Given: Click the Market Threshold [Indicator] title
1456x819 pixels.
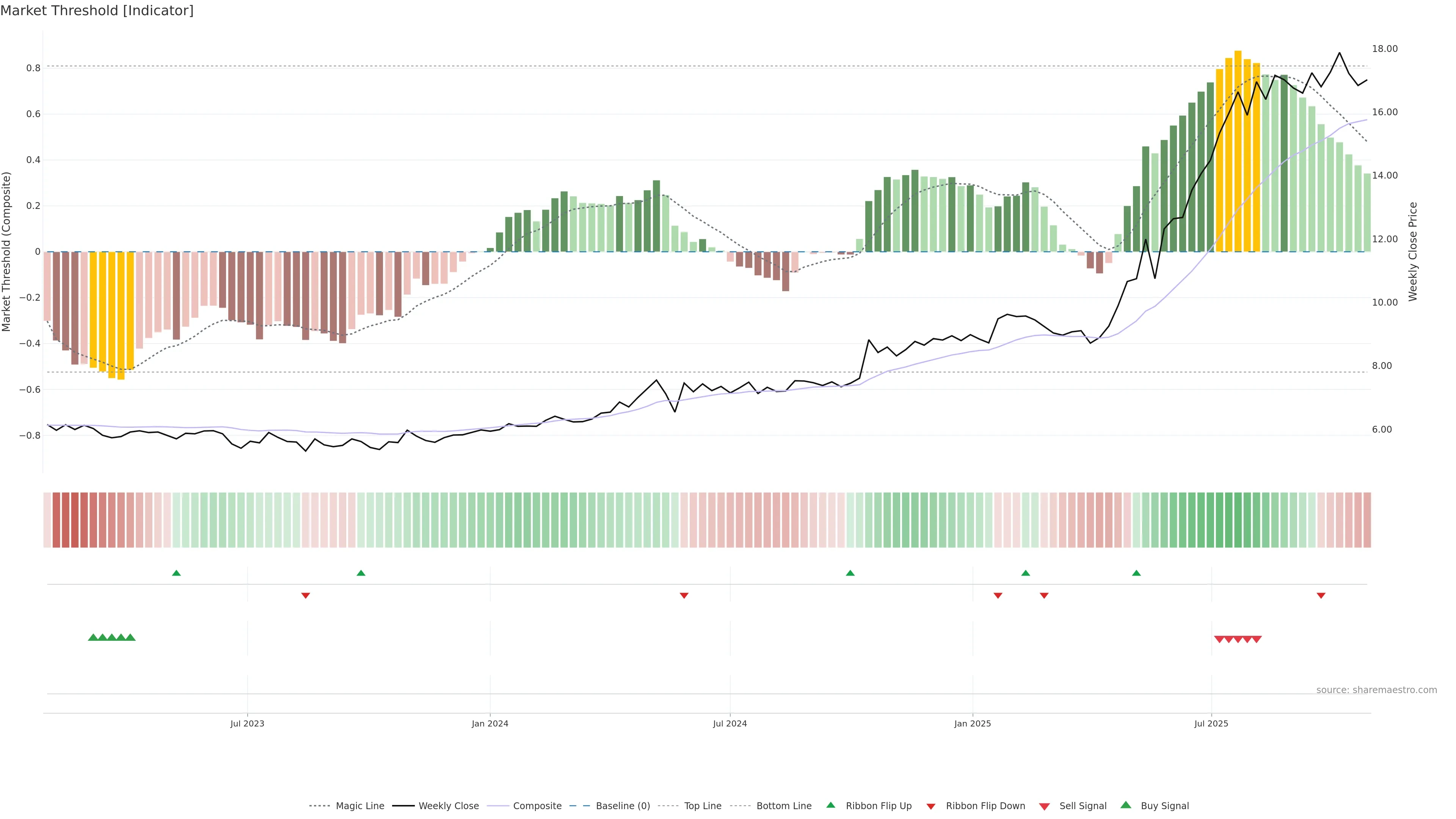Looking at the screenshot, I should [x=97, y=11].
